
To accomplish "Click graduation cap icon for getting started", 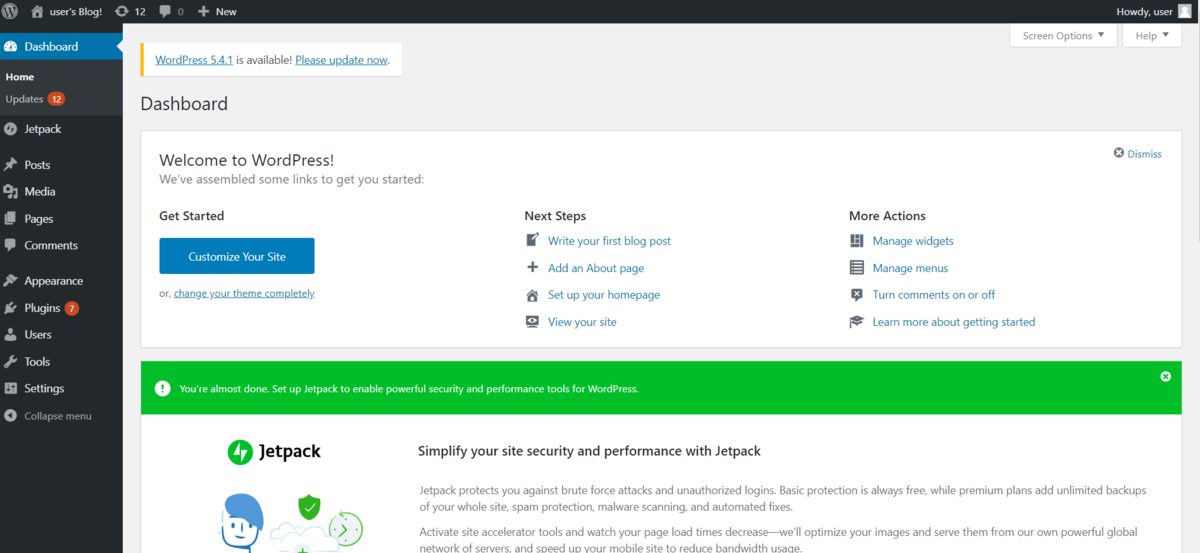I will (x=857, y=322).
